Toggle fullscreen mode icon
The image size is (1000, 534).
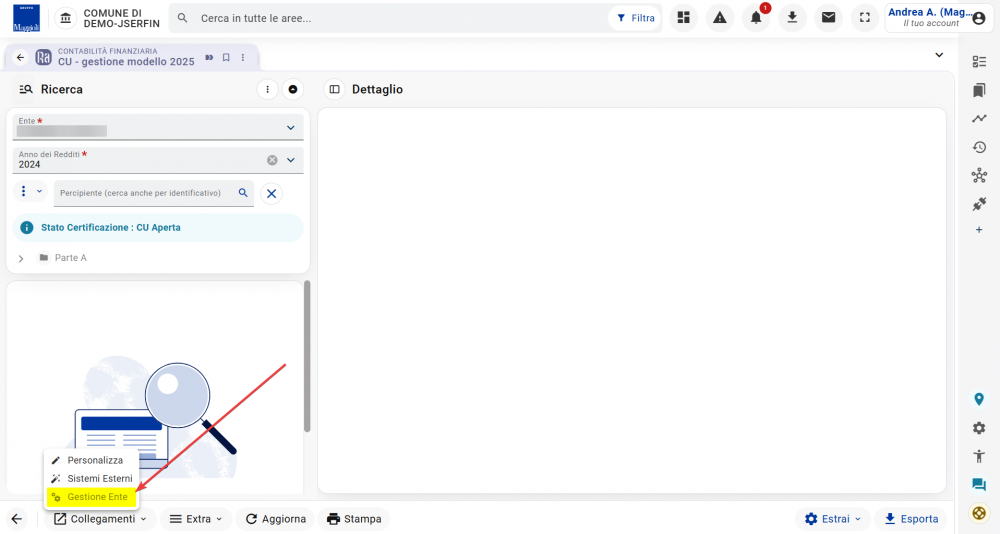click(x=865, y=18)
